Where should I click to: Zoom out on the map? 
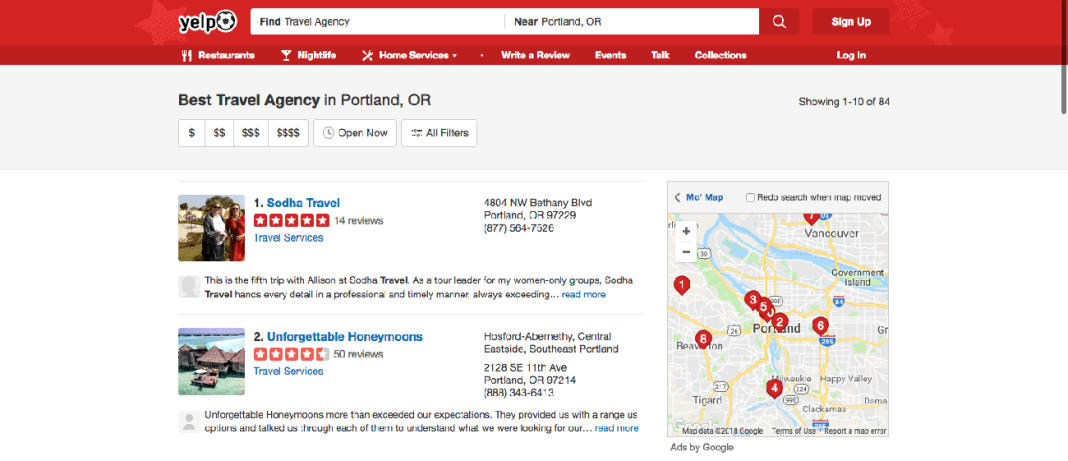686,252
